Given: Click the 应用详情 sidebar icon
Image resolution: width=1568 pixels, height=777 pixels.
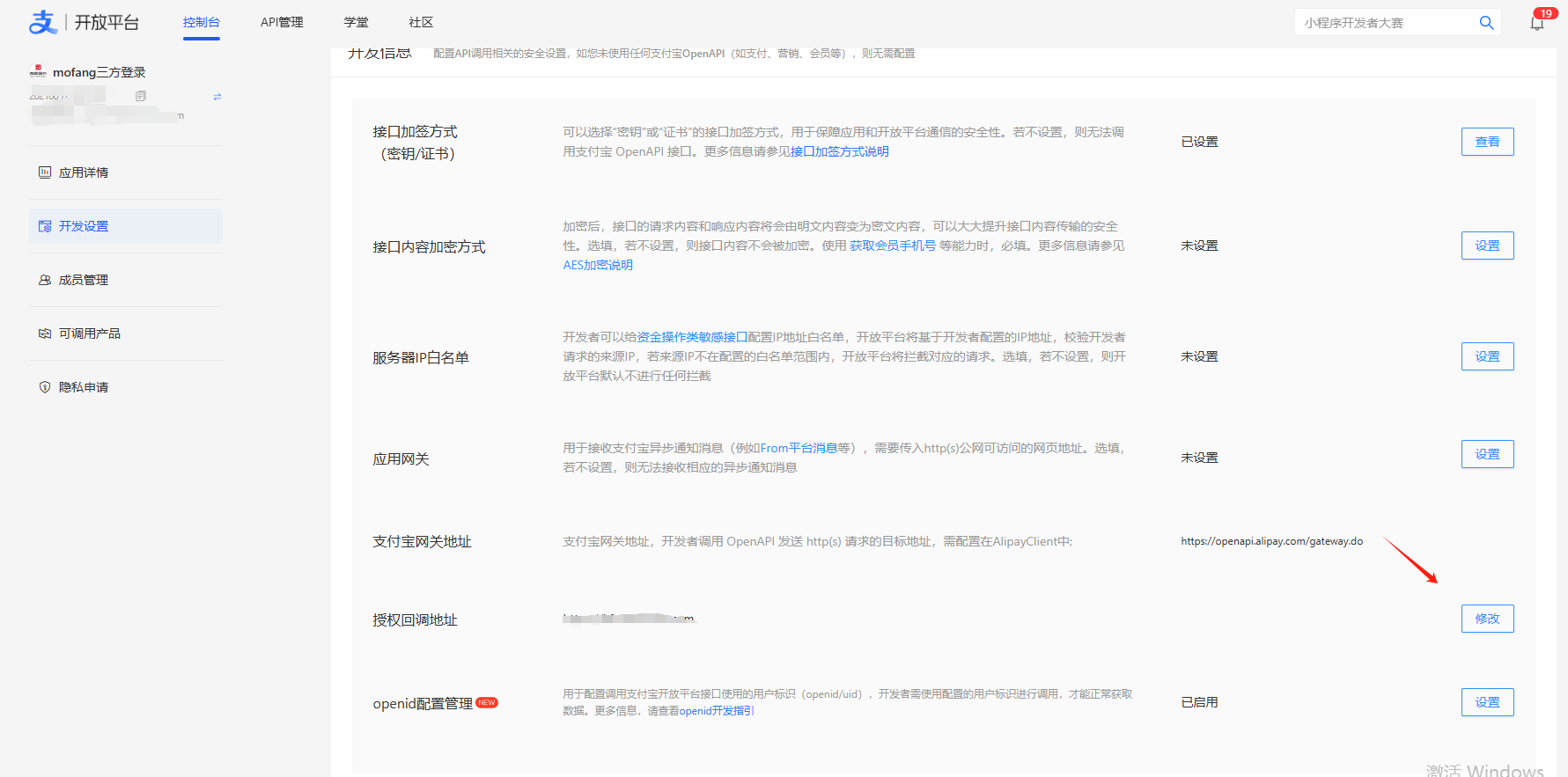Looking at the screenshot, I should [45, 172].
